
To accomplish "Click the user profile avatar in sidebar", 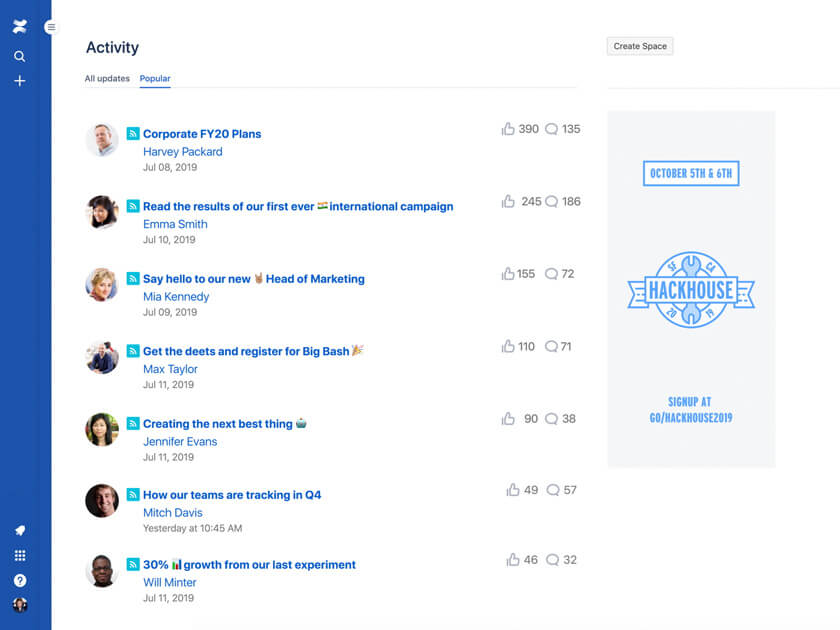I will click(19, 605).
